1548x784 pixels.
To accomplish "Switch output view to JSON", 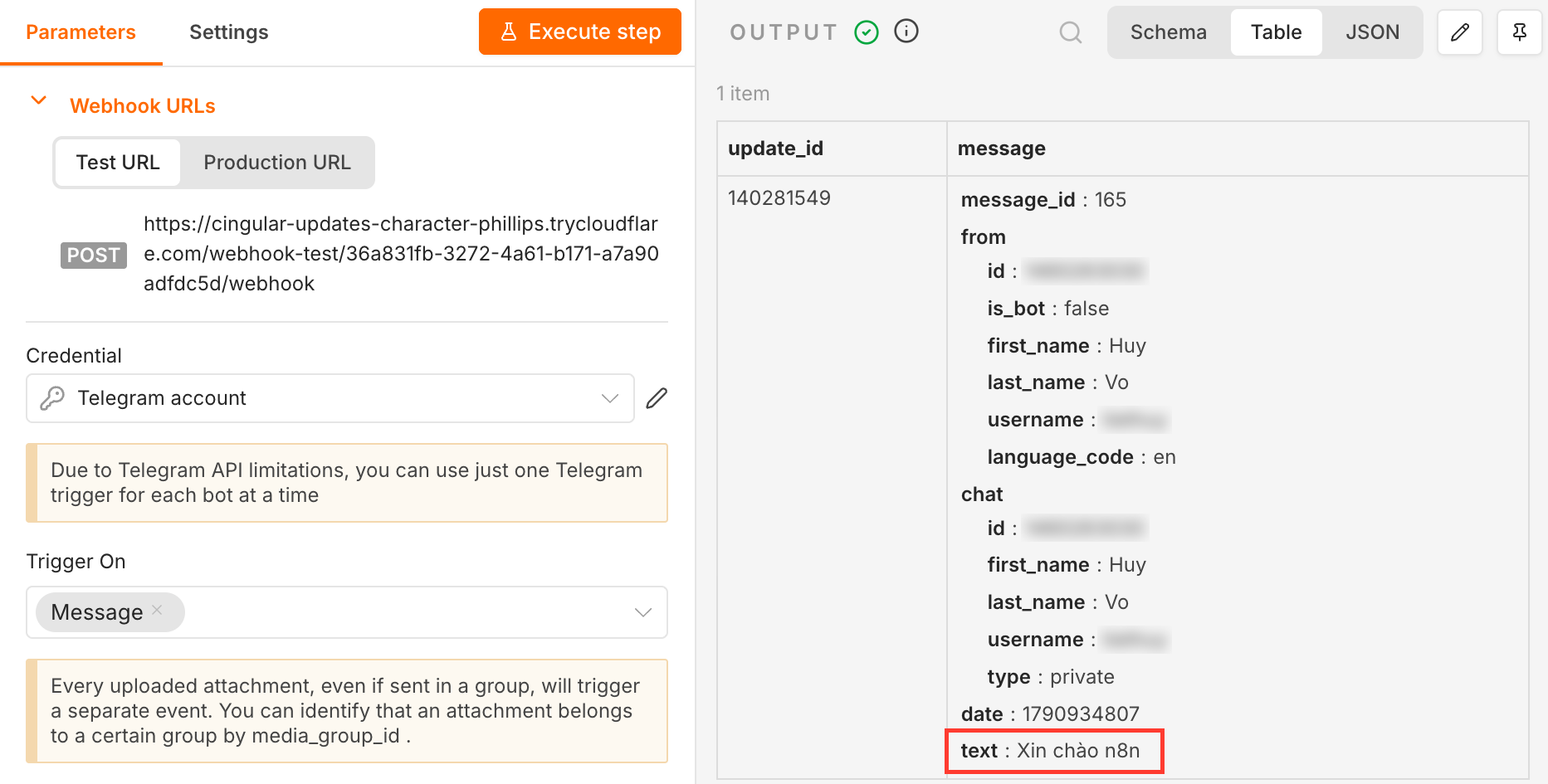I will (1373, 32).
